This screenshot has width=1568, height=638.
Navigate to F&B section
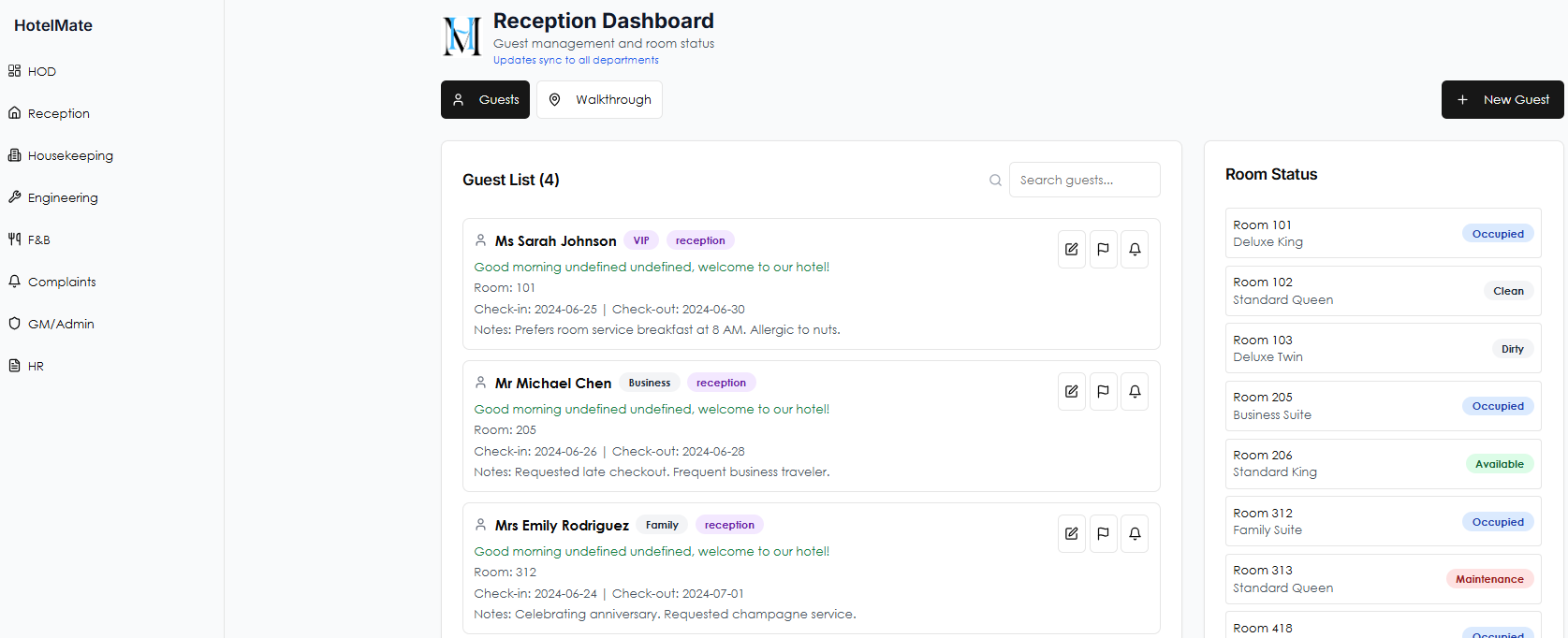[30, 239]
